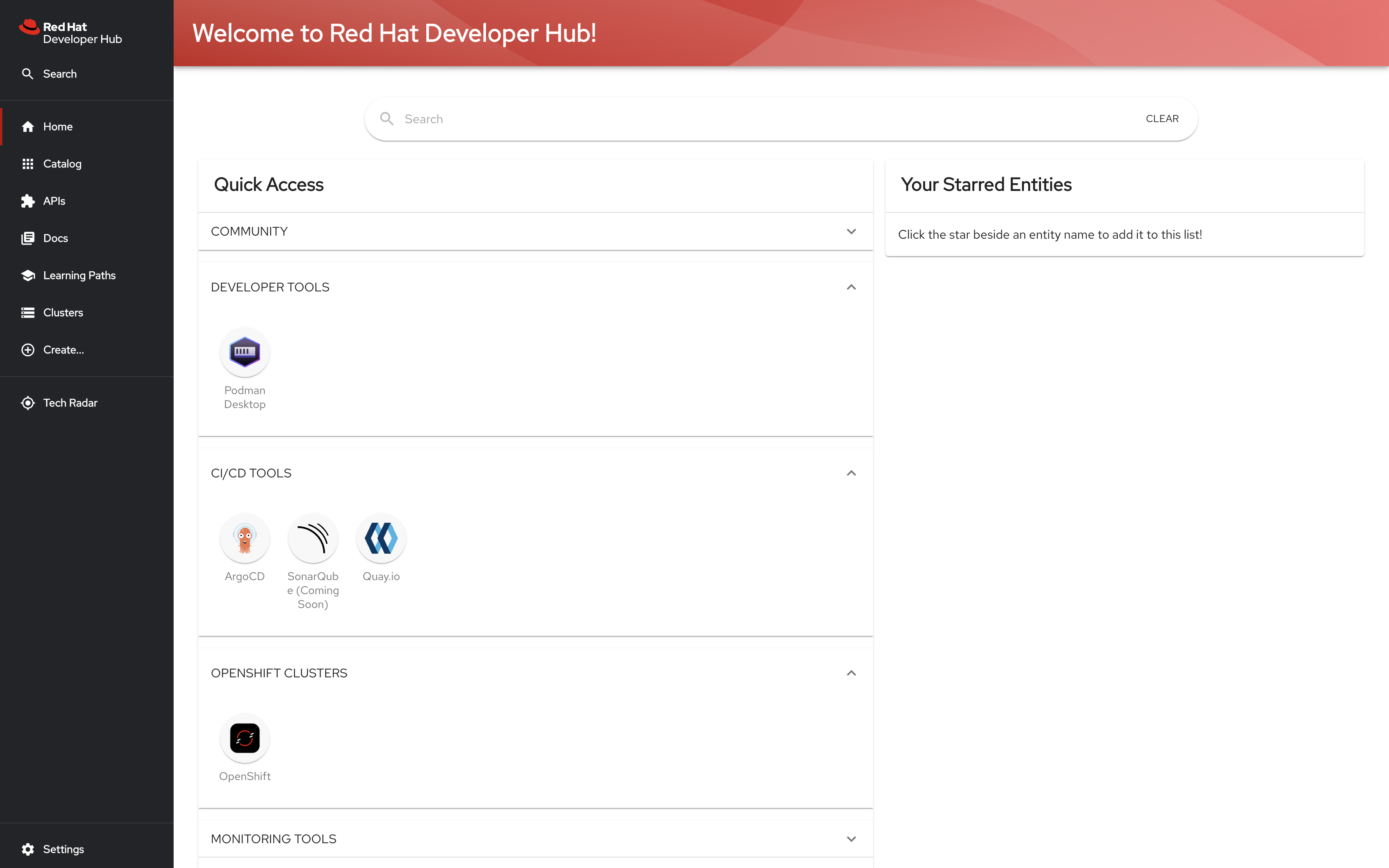Viewport: 1389px width, 868px height.
Task: Click the magnifier icon in main search bar
Action: pos(387,119)
